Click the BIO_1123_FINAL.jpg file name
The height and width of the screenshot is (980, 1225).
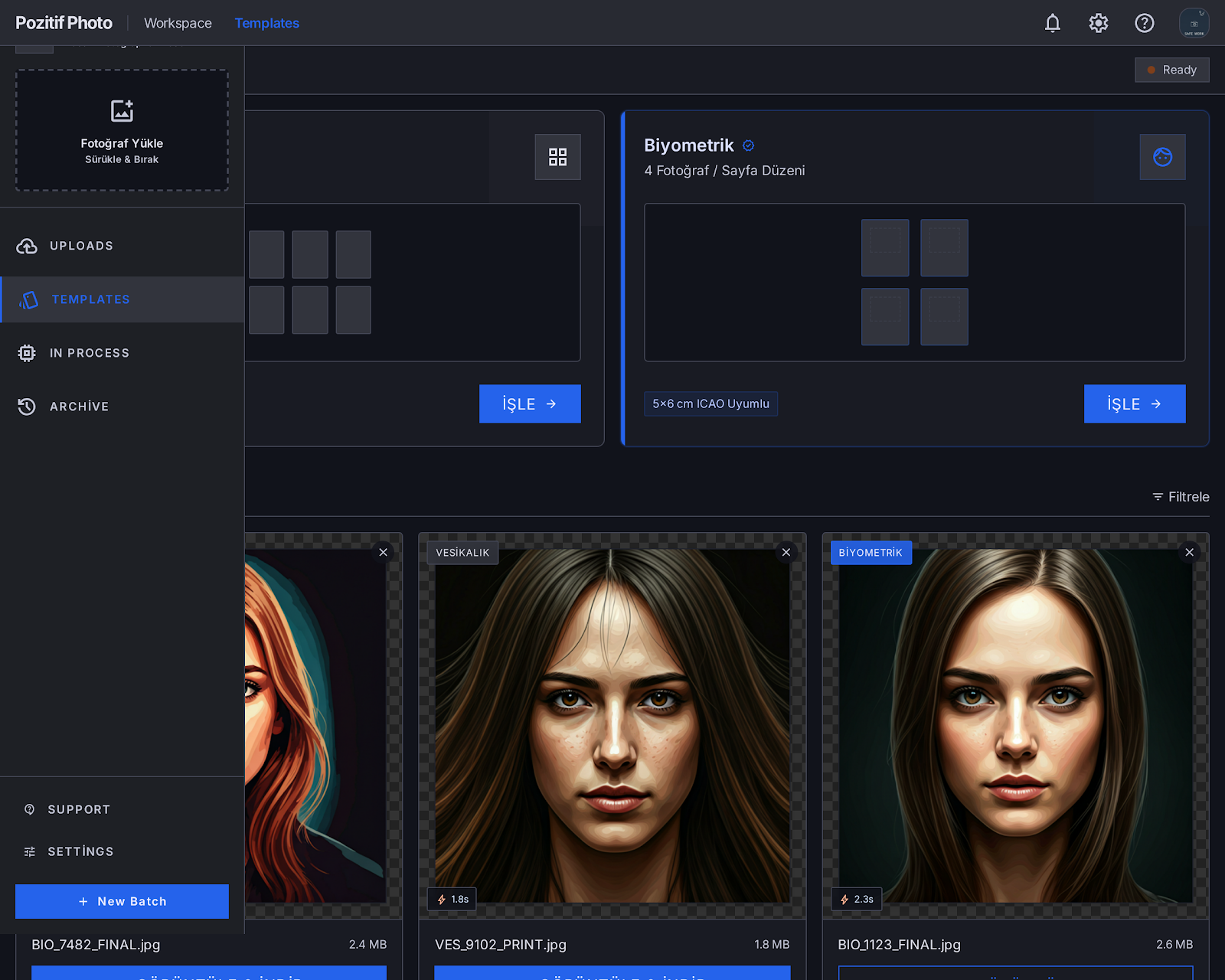pos(900,945)
